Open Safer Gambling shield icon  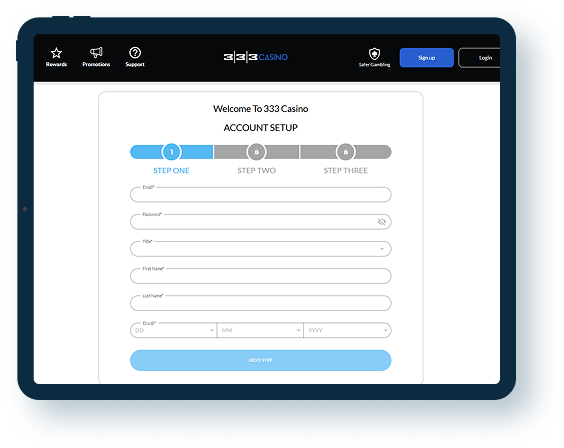374,54
